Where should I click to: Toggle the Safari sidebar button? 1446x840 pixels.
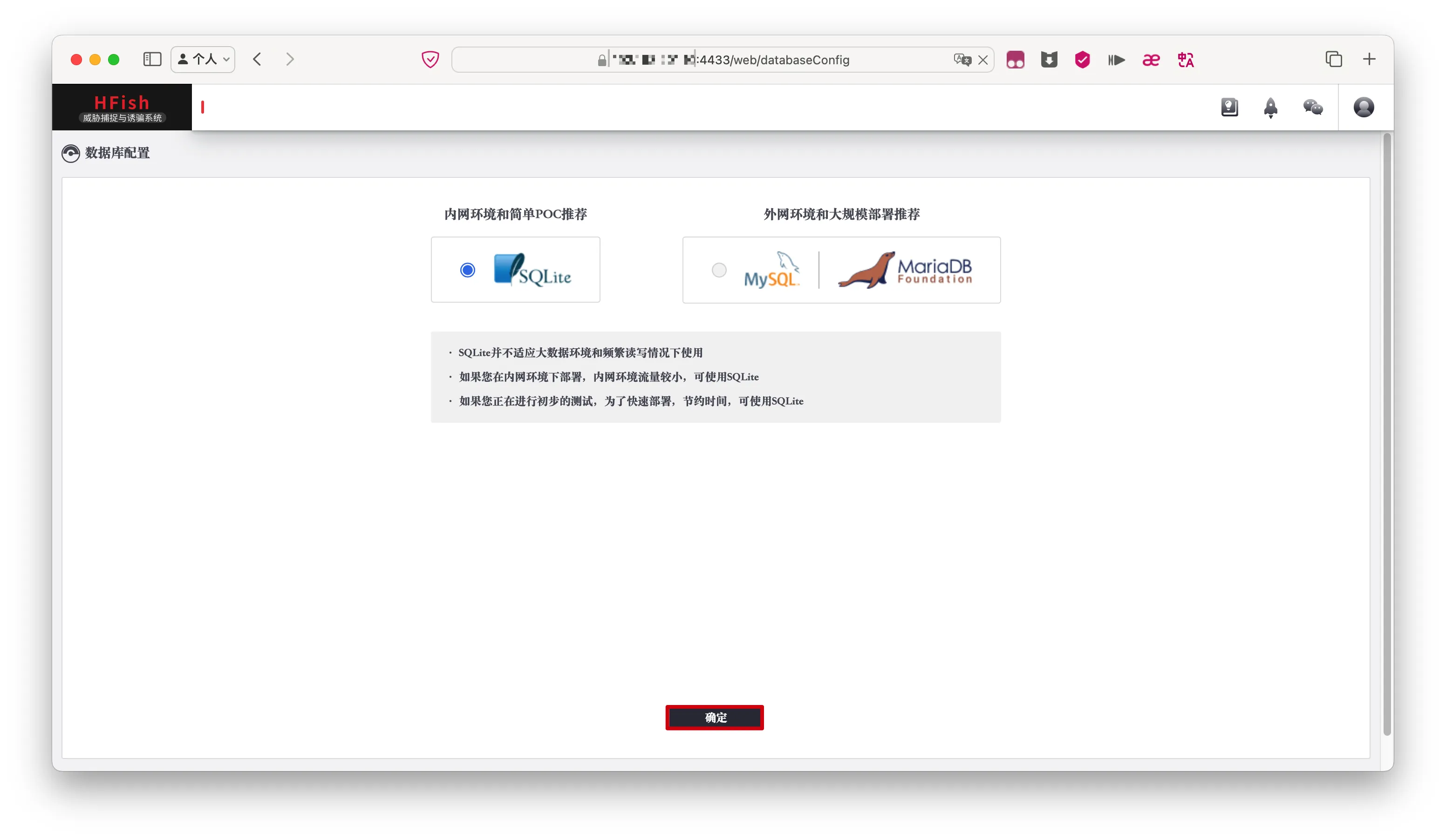coord(152,59)
